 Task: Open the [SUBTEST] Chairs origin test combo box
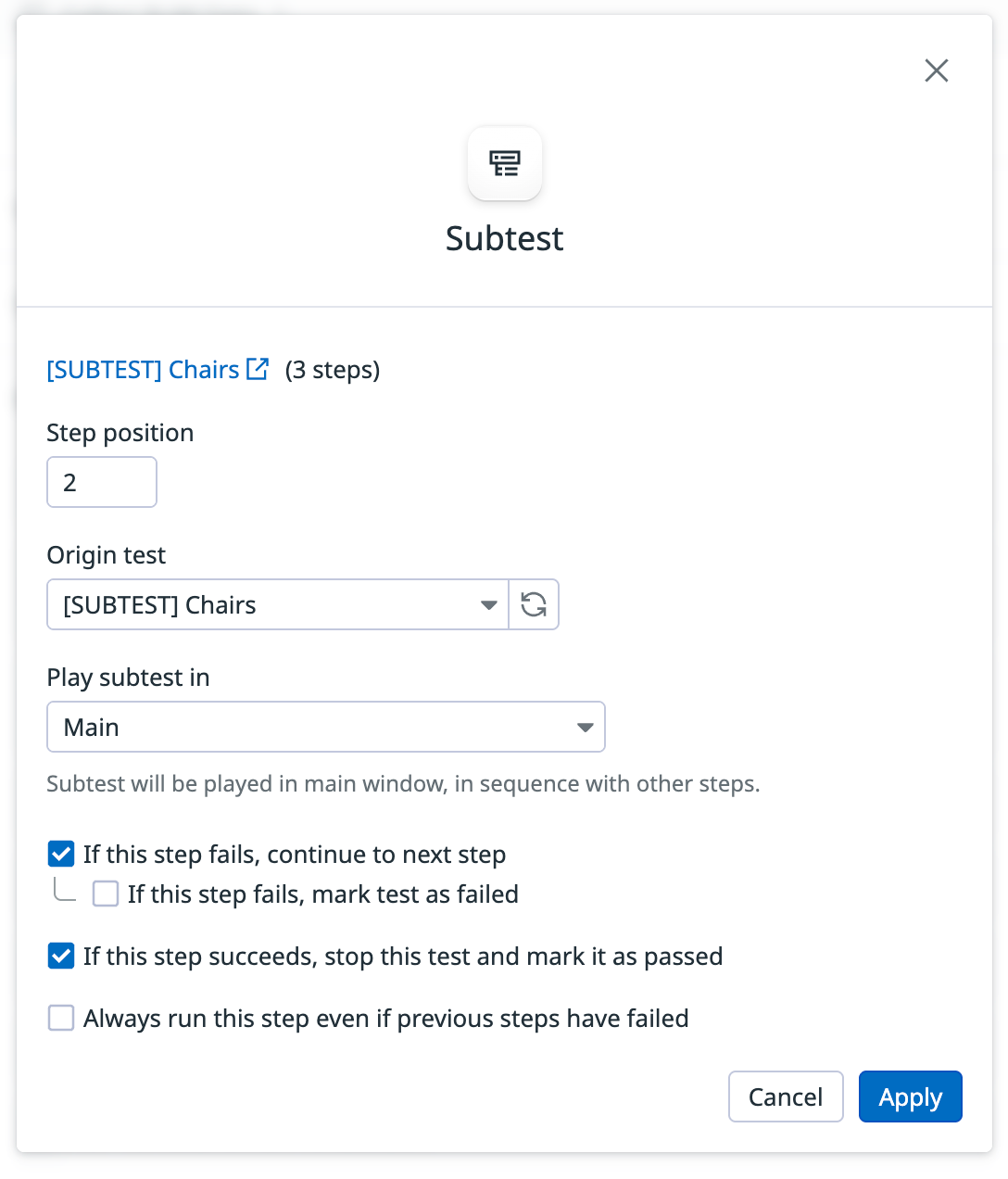(269, 605)
